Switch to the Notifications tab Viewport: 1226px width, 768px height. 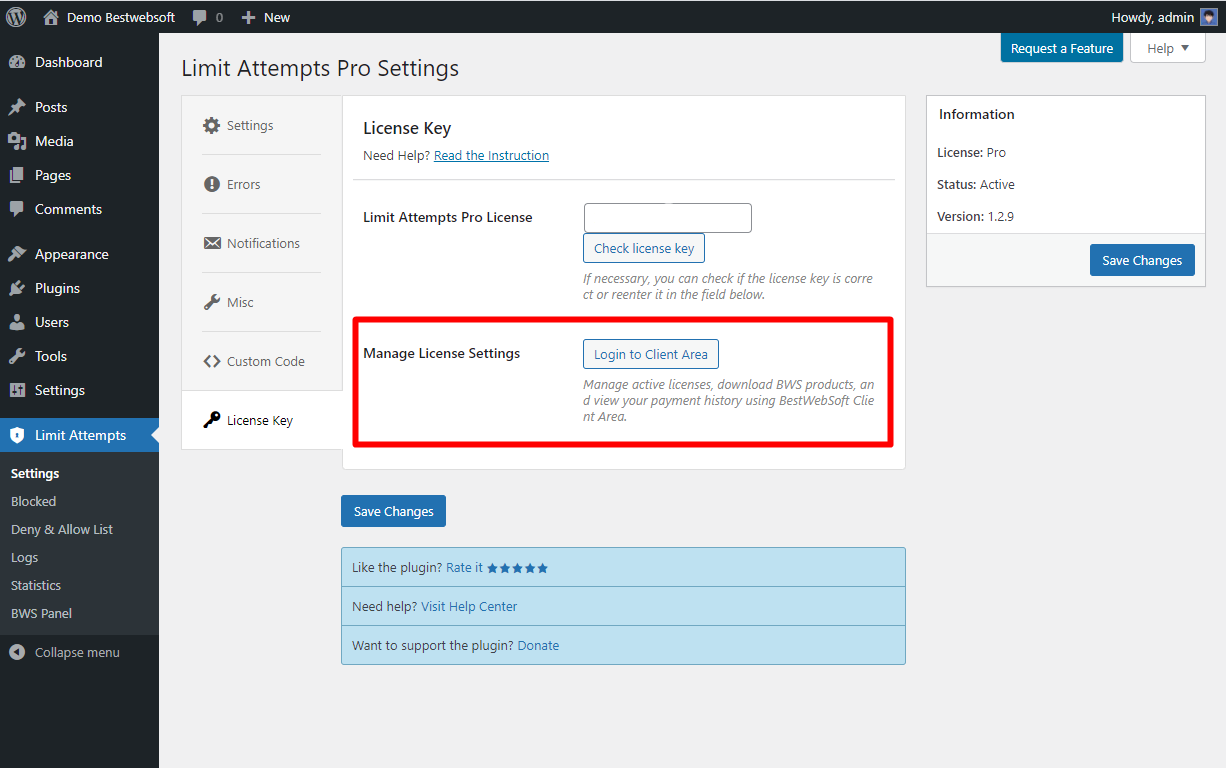(262, 243)
